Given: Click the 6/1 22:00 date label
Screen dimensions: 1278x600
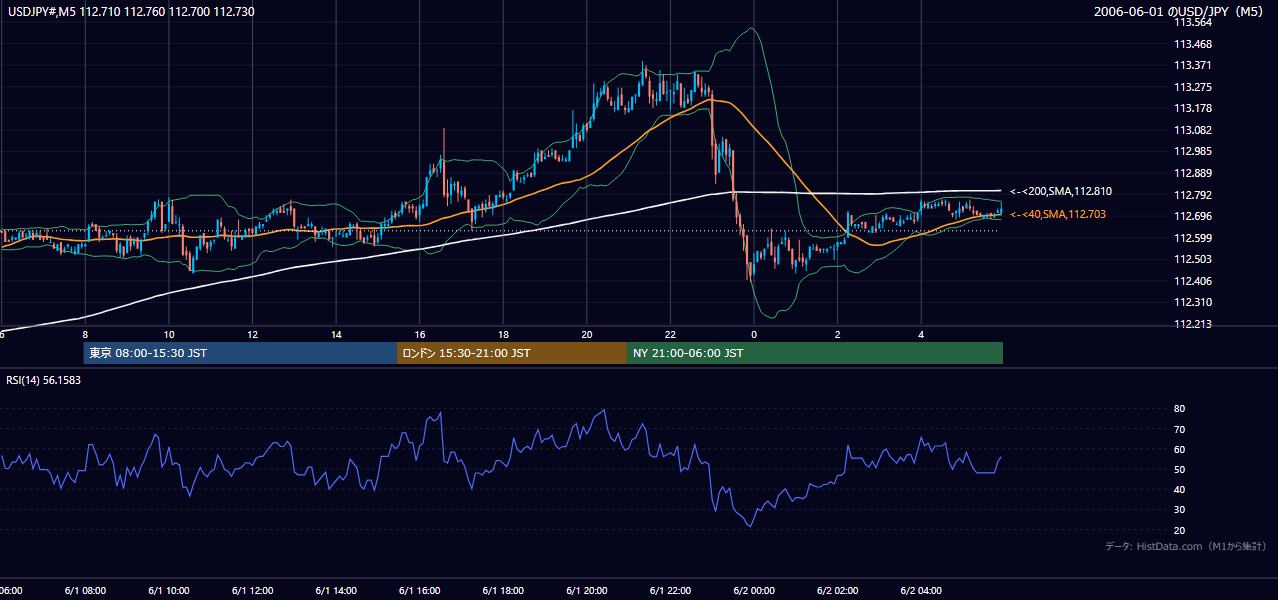Looking at the screenshot, I should [x=670, y=590].
